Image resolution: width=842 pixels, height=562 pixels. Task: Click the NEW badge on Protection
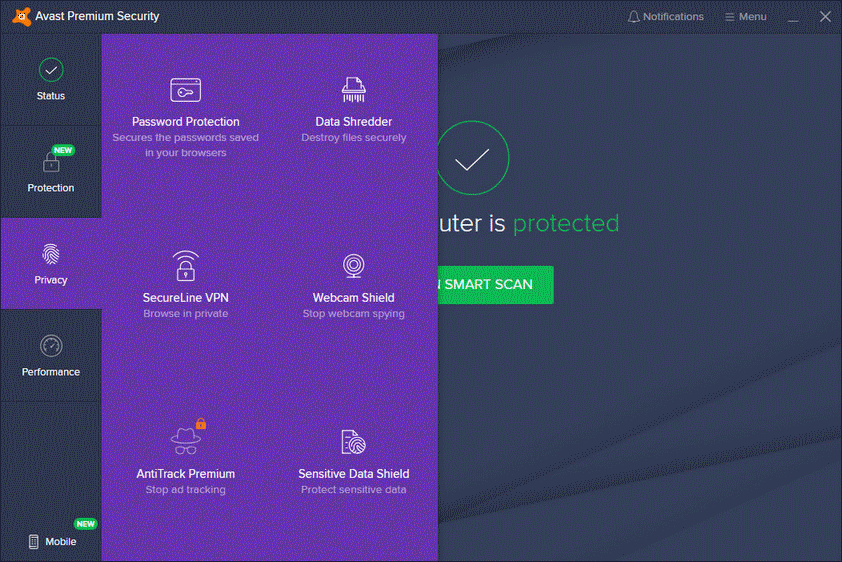(63, 150)
